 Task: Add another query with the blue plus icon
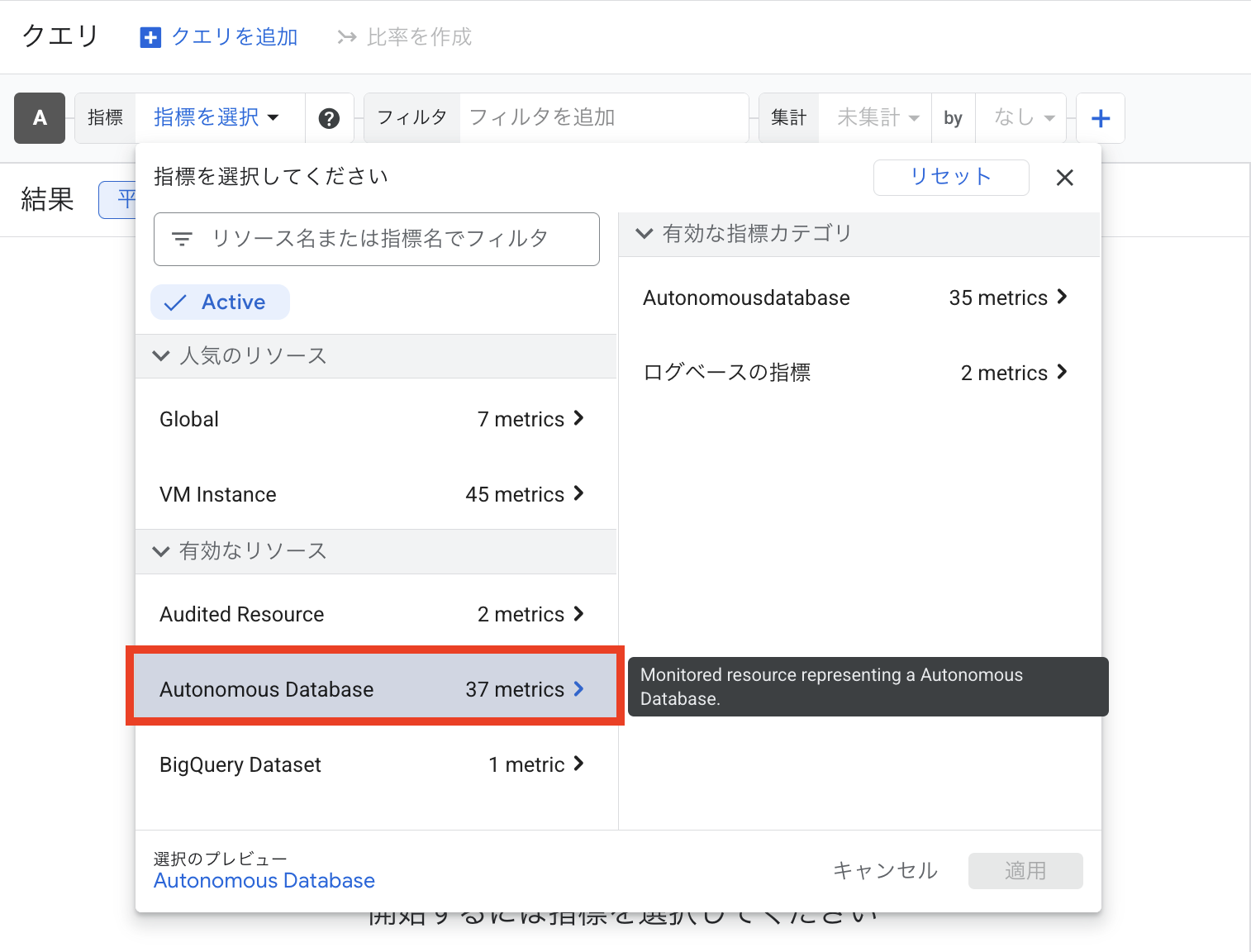coord(1101,117)
